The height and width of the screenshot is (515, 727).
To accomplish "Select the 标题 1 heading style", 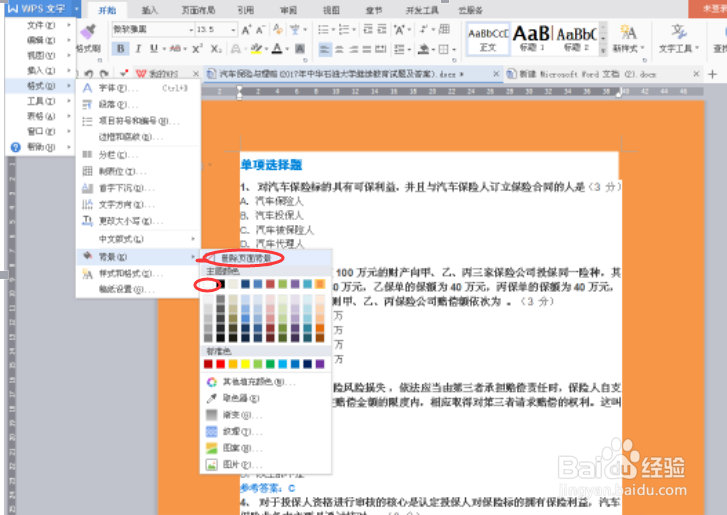I will [532, 38].
